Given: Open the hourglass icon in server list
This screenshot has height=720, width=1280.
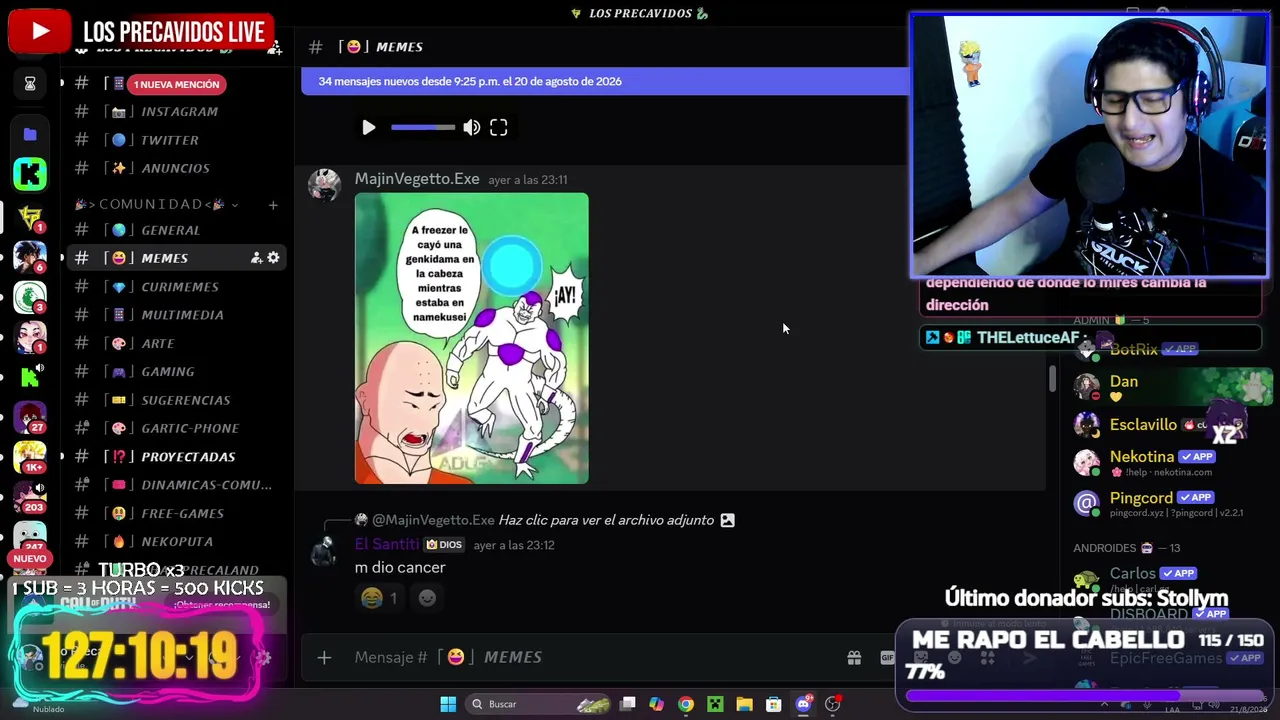Looking at the screenshot, I should click(30, 85).
